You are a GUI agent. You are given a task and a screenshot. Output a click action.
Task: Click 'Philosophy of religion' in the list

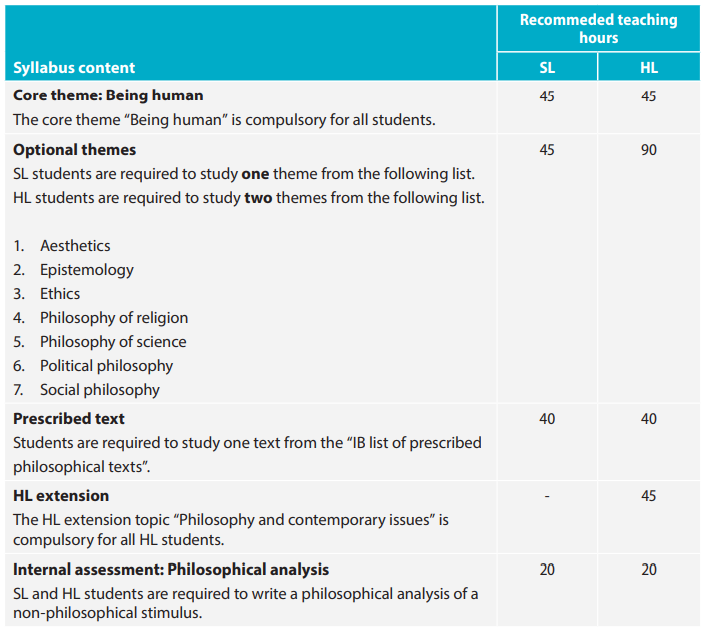[114, 318]
